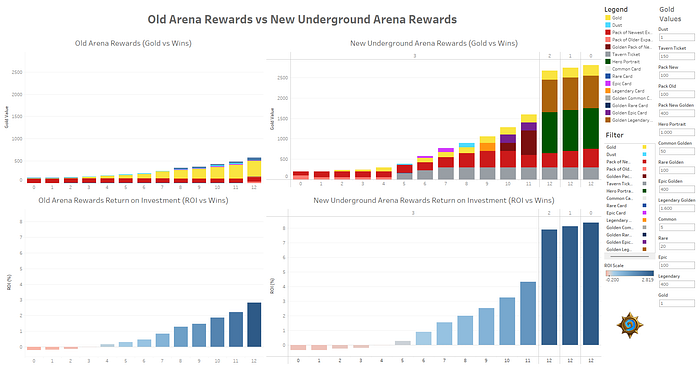
Task: Select the 9-wins bar in New Underground ROI chart
Action: pyautogui.click(x=486, y=326)
